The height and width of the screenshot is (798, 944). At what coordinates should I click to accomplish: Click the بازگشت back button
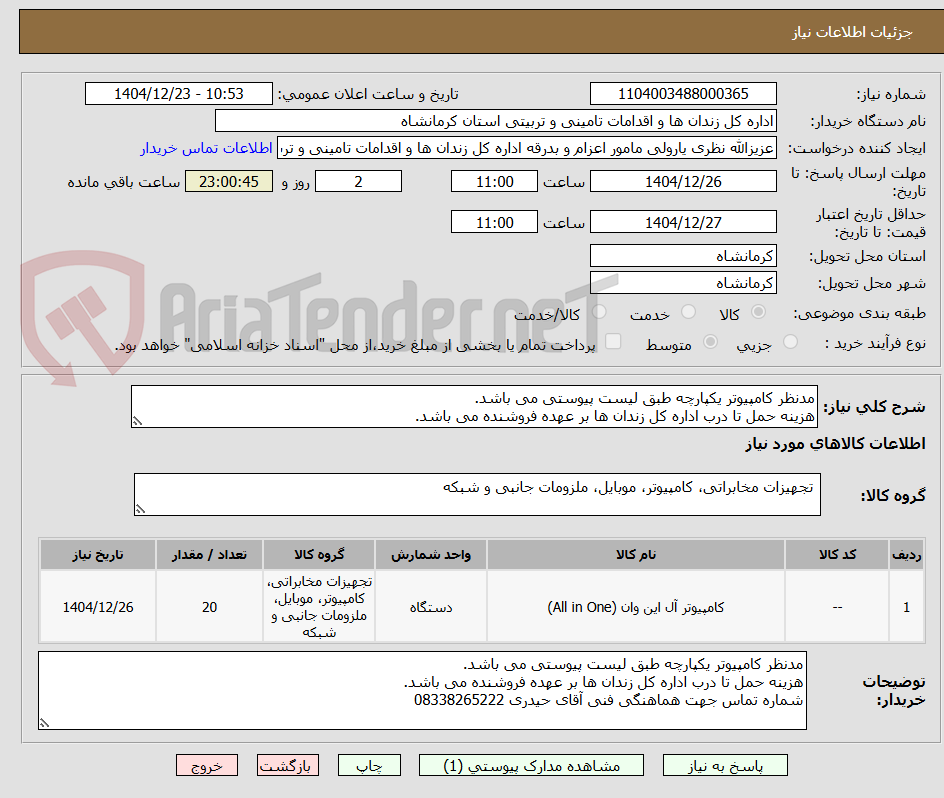(x=288, y=765)
